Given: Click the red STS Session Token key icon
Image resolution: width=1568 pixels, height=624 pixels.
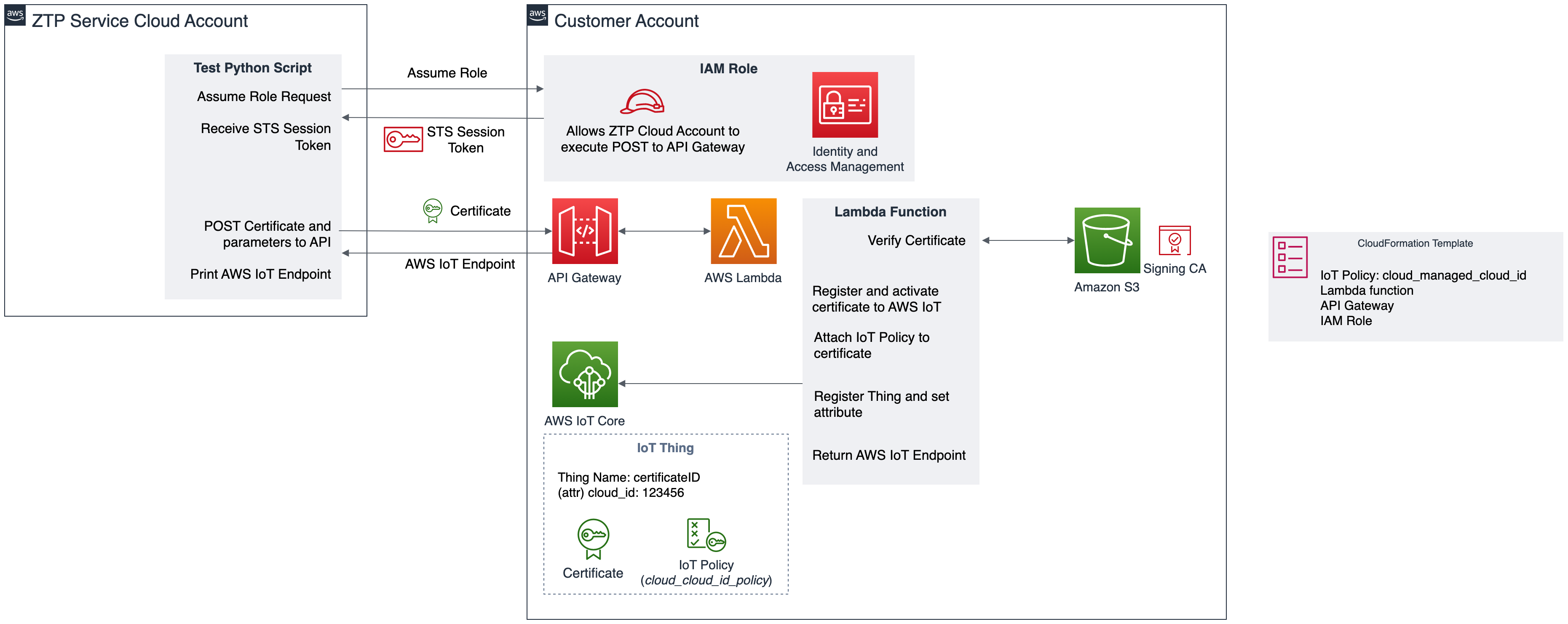Looking at the screenshot, I should [403, 139].
